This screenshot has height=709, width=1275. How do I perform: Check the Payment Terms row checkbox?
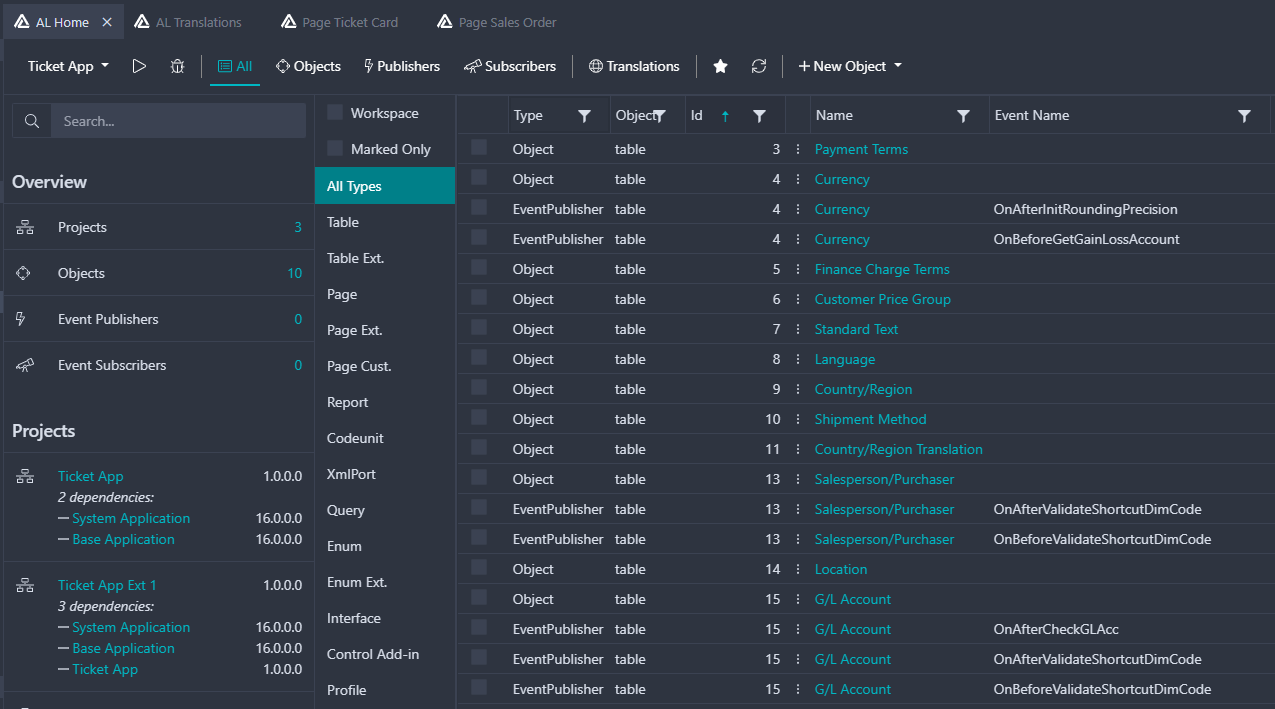tap(479, 148)
